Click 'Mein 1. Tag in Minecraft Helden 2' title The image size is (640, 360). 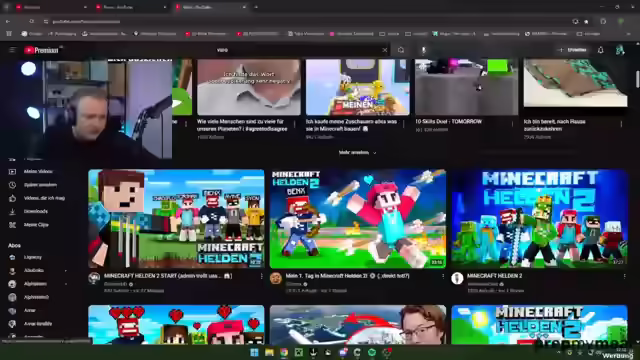pyautogui.click(x=347, y=276)
